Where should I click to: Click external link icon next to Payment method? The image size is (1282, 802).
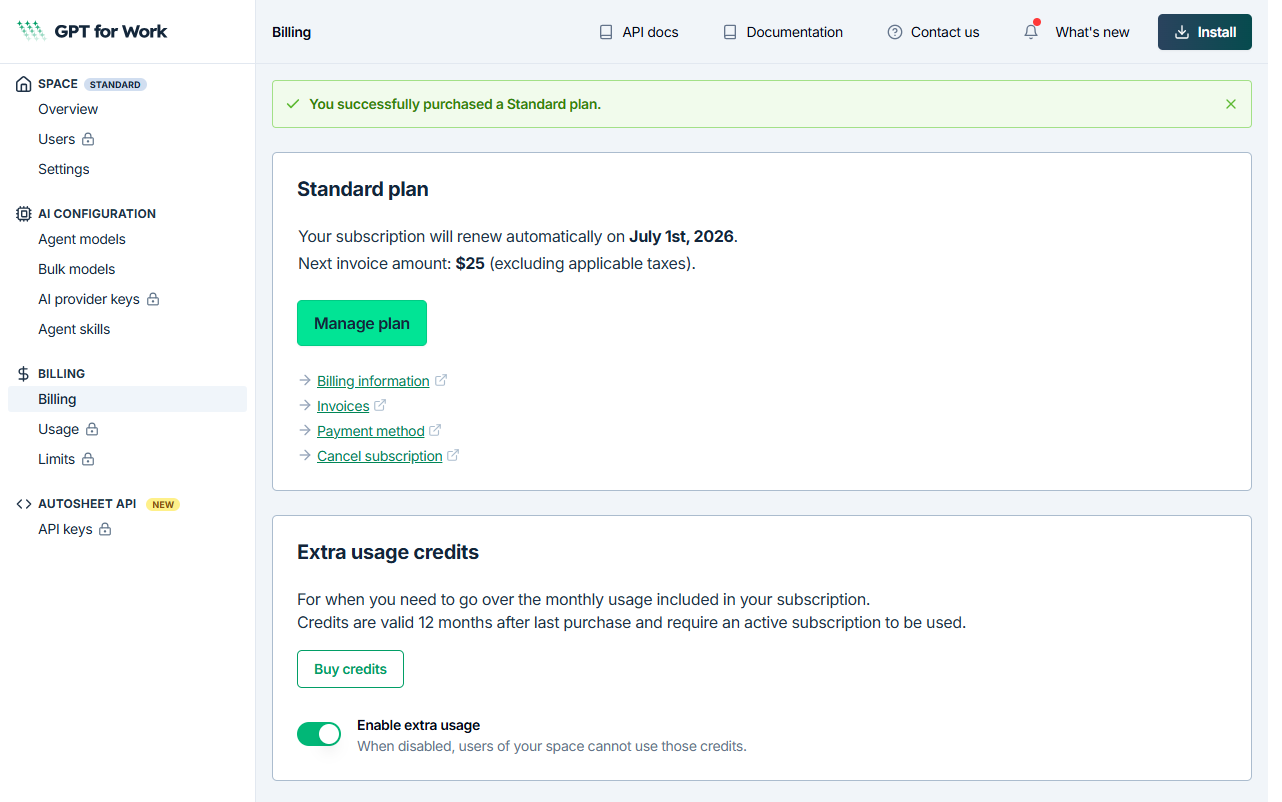[x=435, y=430]
